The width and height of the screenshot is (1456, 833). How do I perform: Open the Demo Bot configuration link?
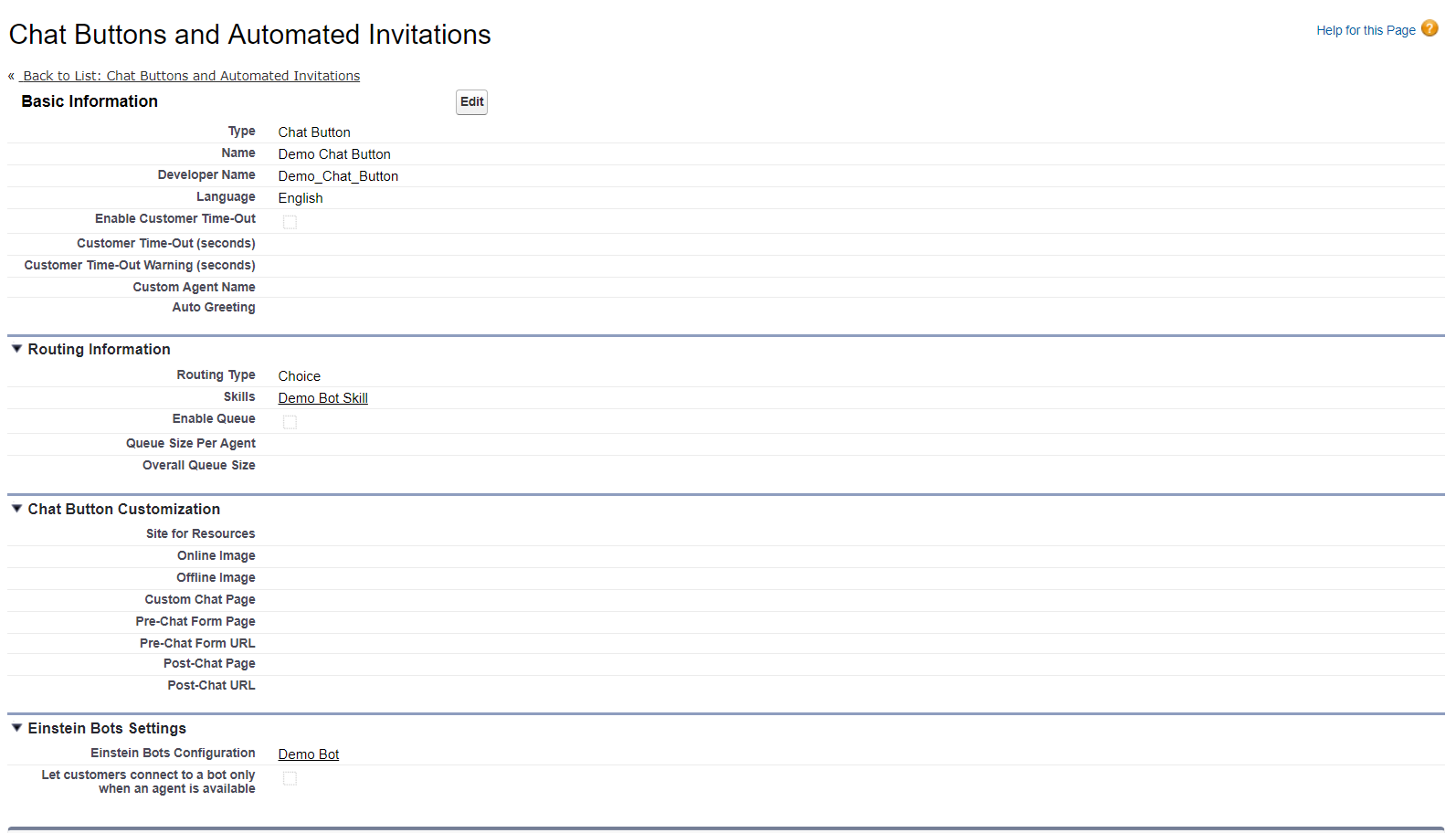pos(309,754)
